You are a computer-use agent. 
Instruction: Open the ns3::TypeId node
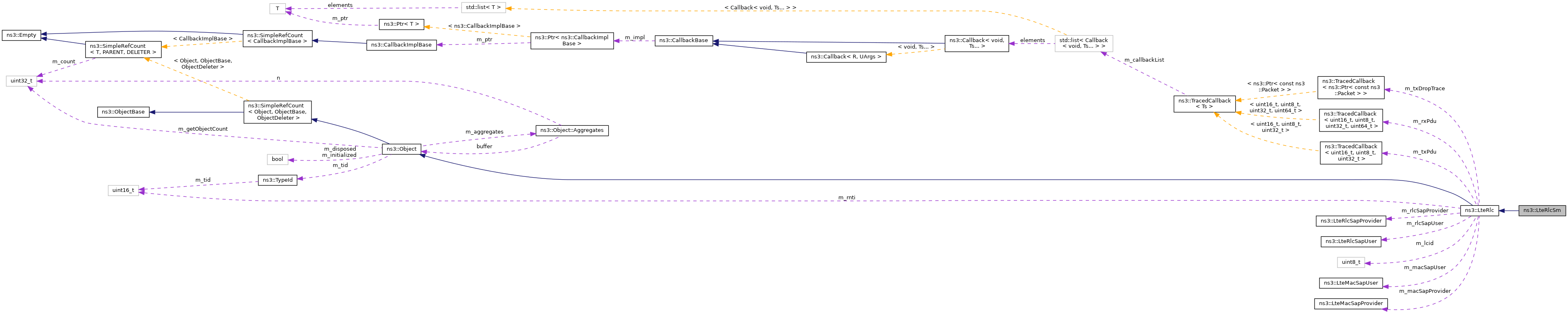[278, 180]
